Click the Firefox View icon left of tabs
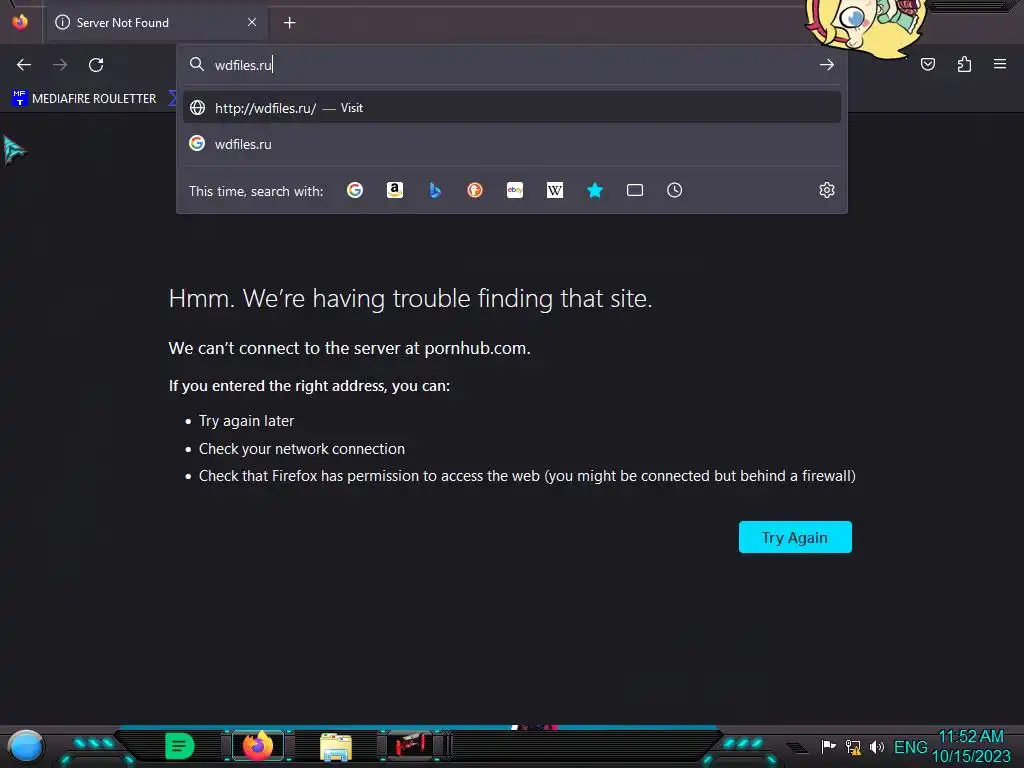 20,22
